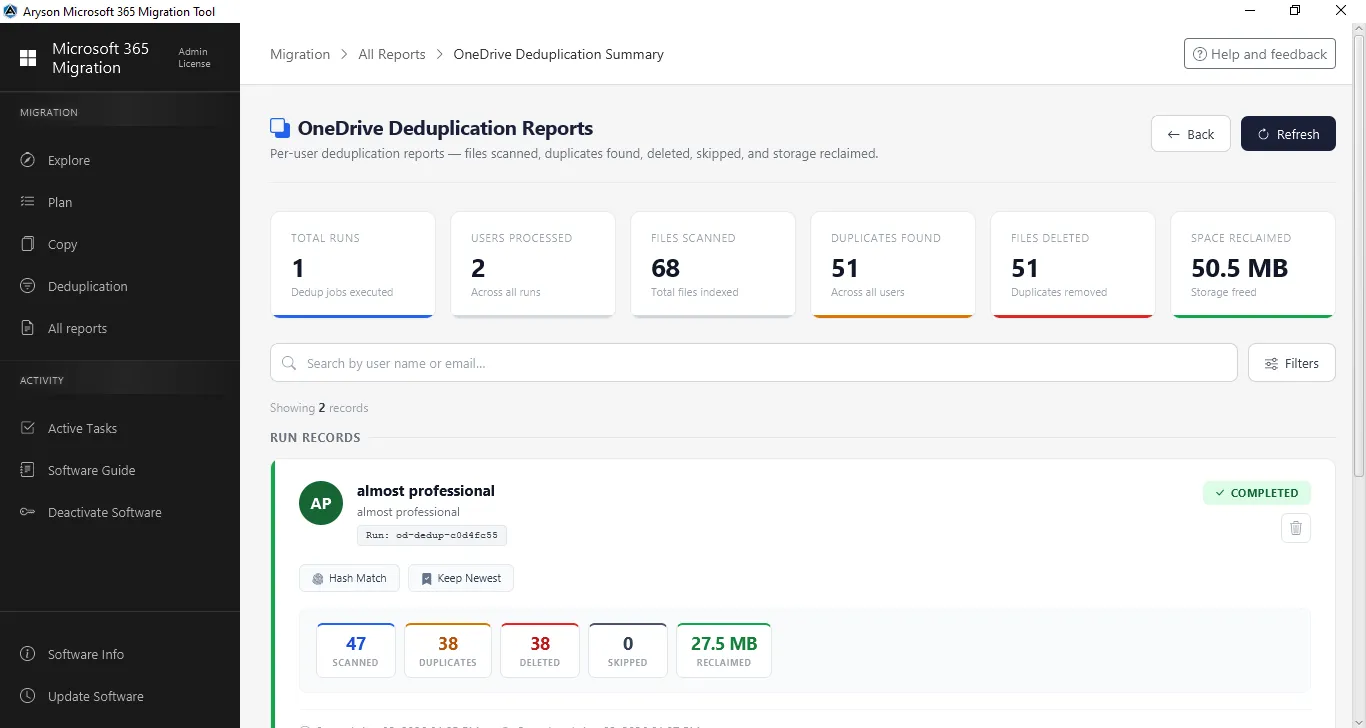Choose Update Software
Viewport: 1366px width, 728px height.
(x=120, y=696)
